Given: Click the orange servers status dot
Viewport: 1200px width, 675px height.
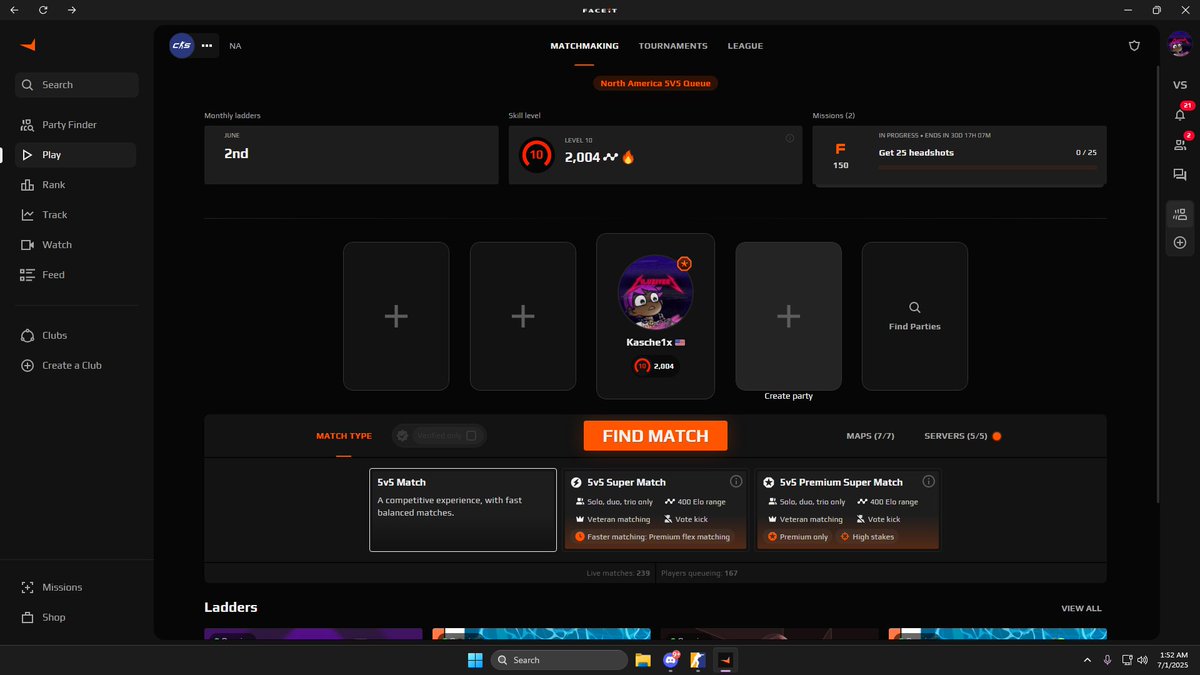Looking at the screenshot, I should tap(996, 436).
